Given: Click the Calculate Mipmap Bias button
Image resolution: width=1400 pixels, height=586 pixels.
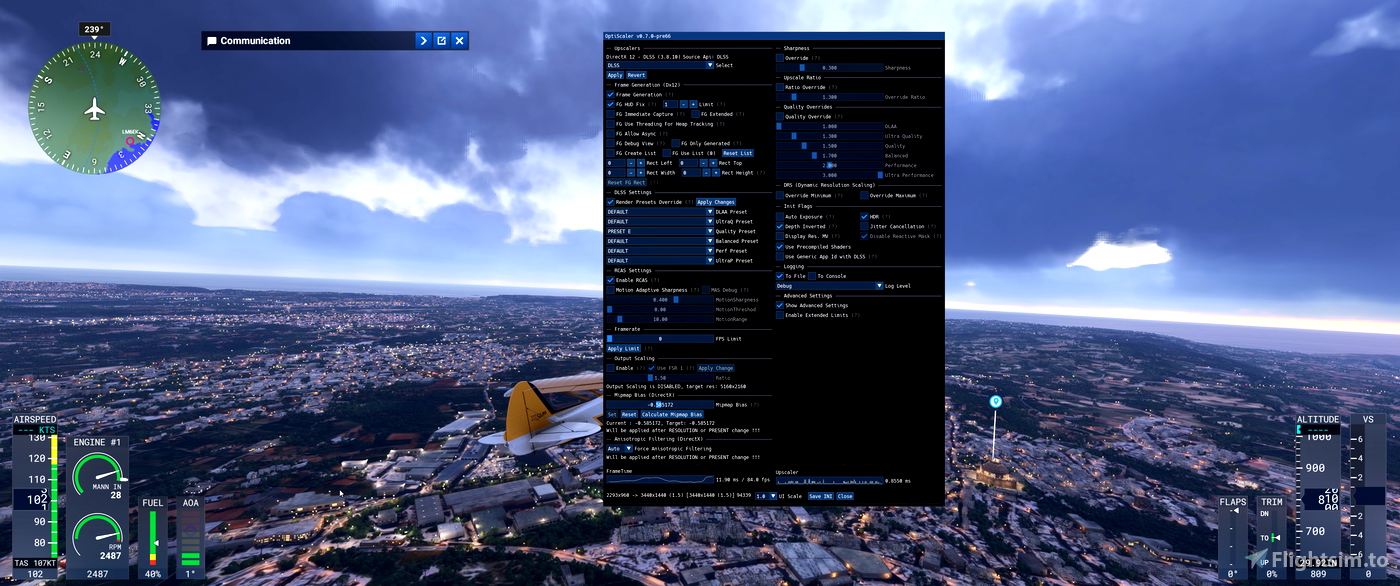Looking at the screenshot, I should pyautogui.click(x=672, y=414).
